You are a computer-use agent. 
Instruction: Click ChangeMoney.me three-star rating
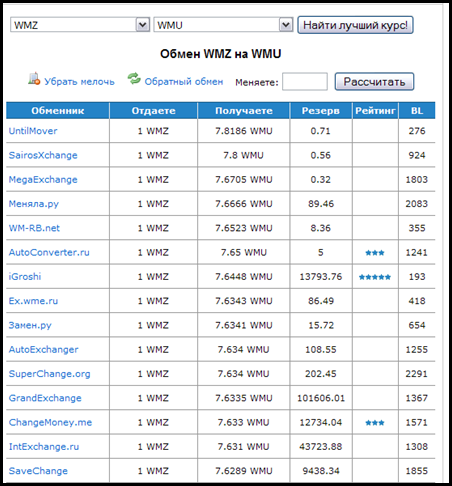click(375, 423)
